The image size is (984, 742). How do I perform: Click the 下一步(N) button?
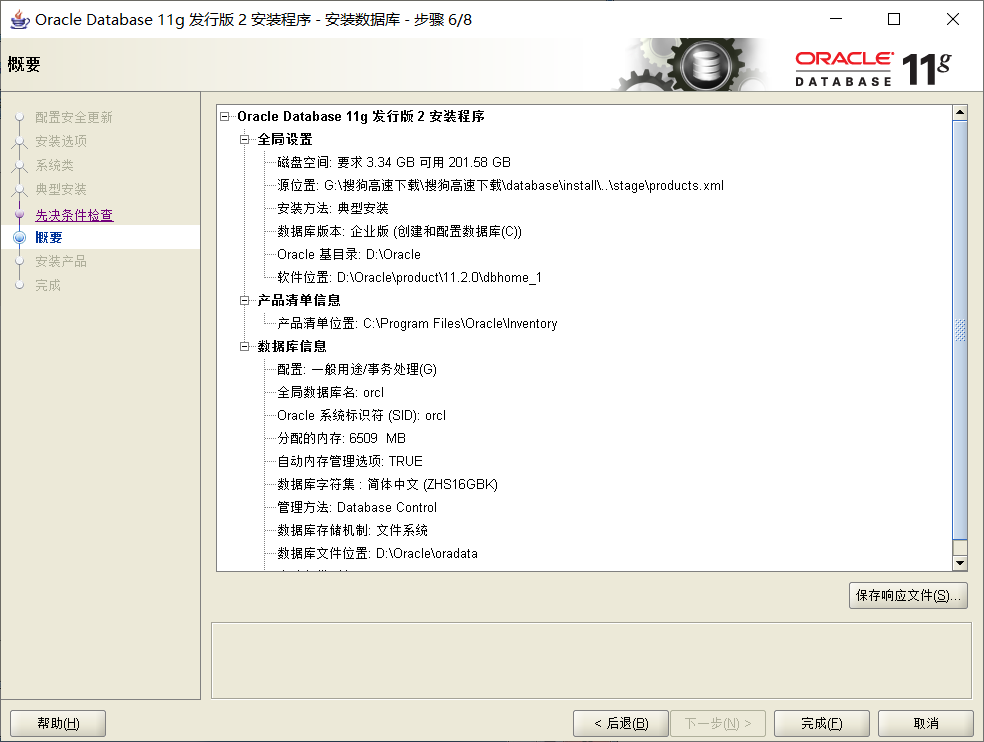click(x=718, y=723)
